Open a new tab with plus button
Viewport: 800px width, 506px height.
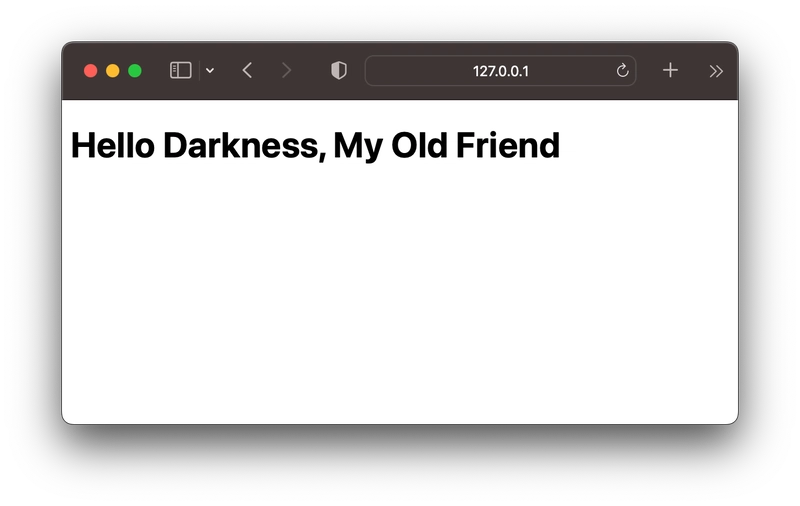coord(670,70)
